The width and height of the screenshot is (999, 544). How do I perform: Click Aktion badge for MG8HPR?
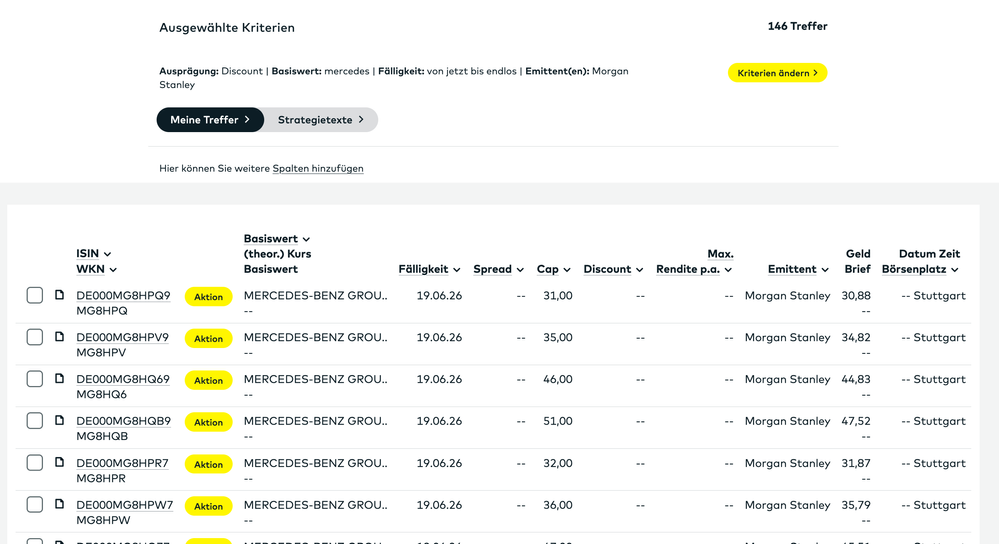[x=208, y=464]
